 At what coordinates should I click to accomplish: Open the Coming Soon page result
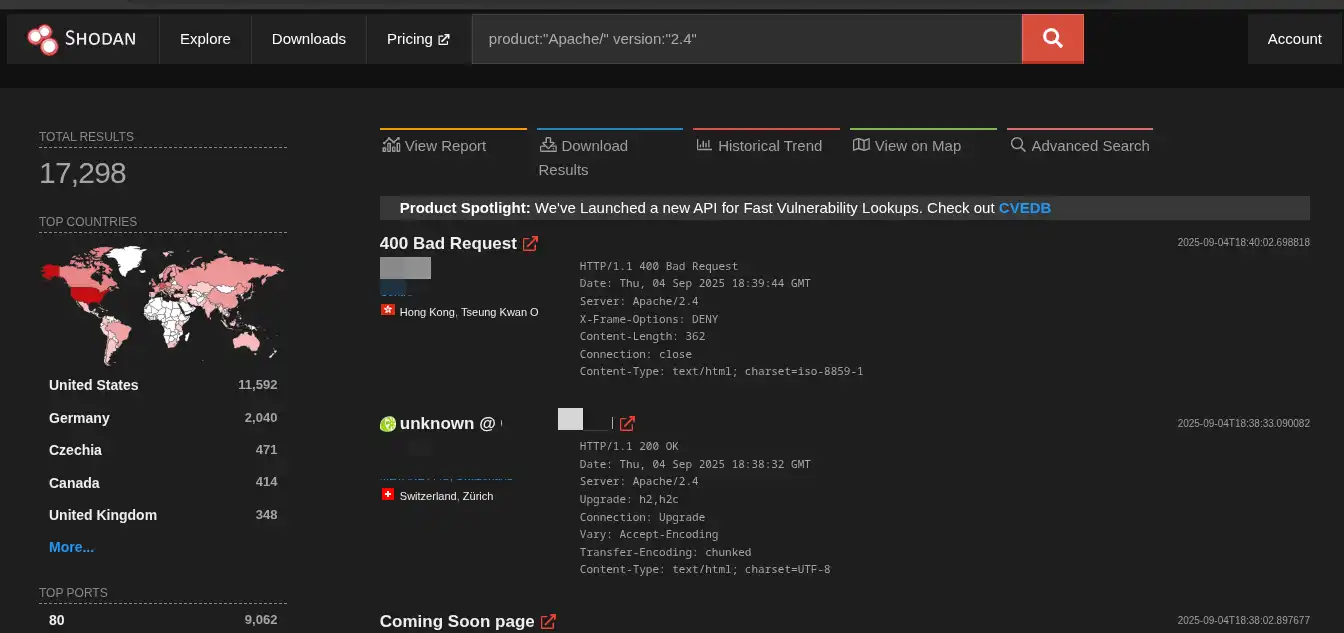pyautogui.click(x=457, y=622)
